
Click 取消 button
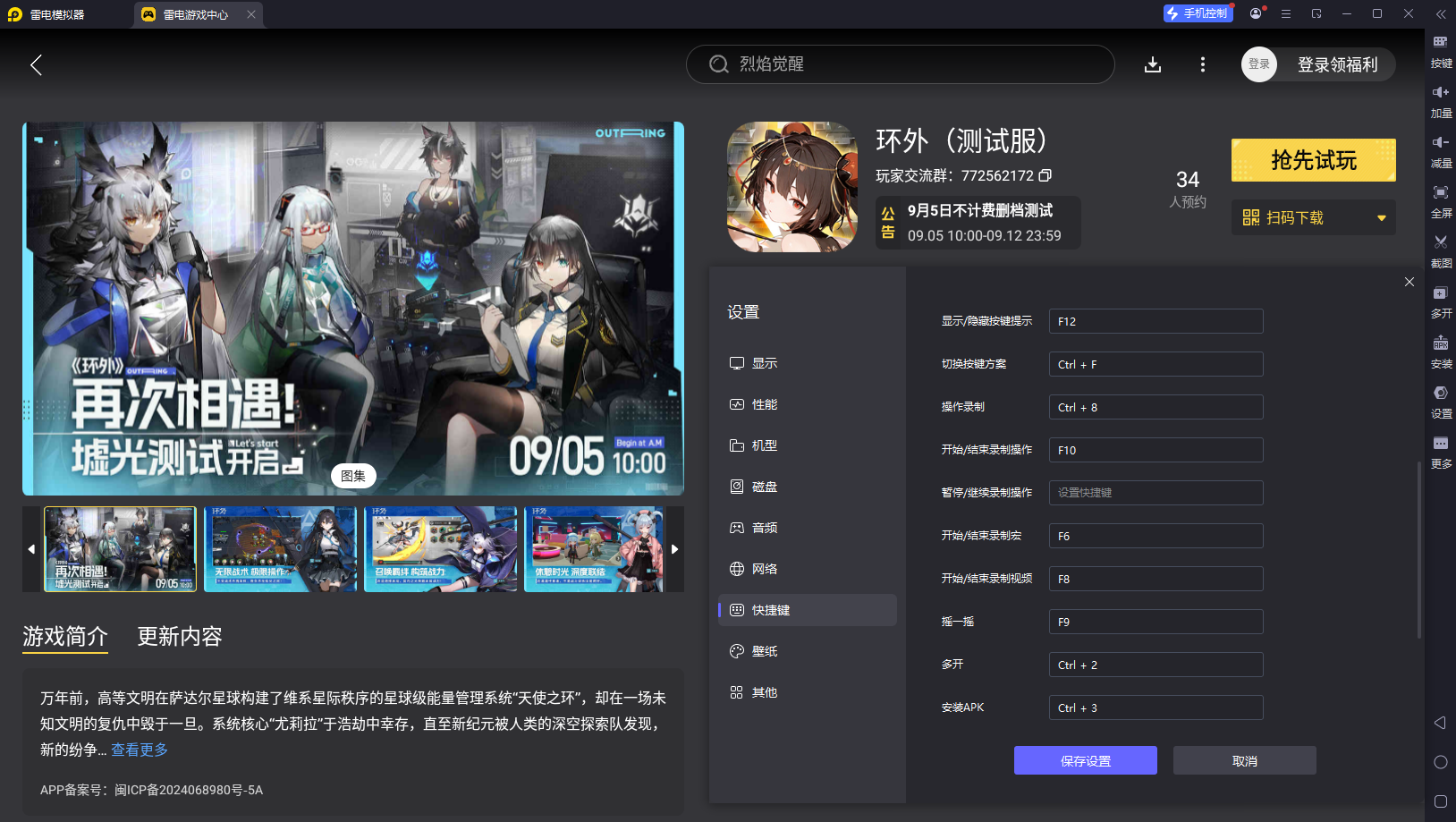(x=1244, y=760)
